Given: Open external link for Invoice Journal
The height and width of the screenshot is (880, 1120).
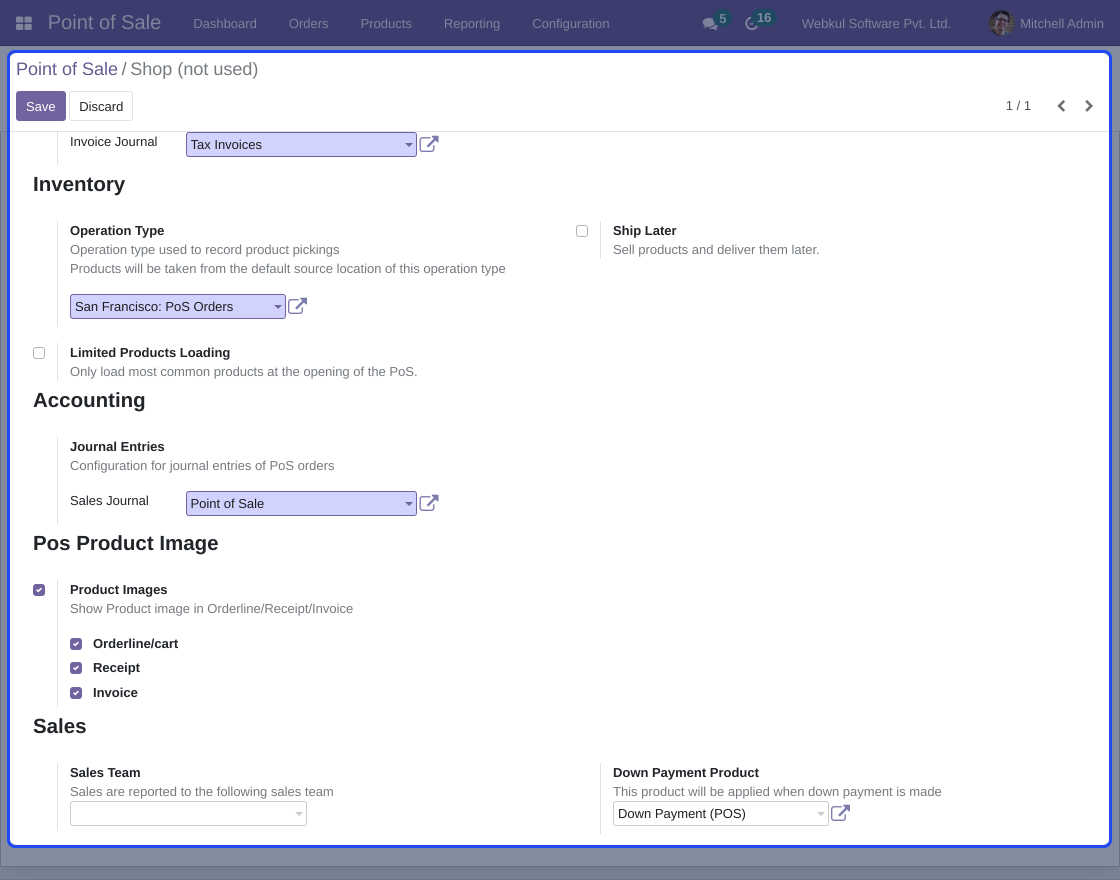Looking at the screenshot, I should point(429,144).
